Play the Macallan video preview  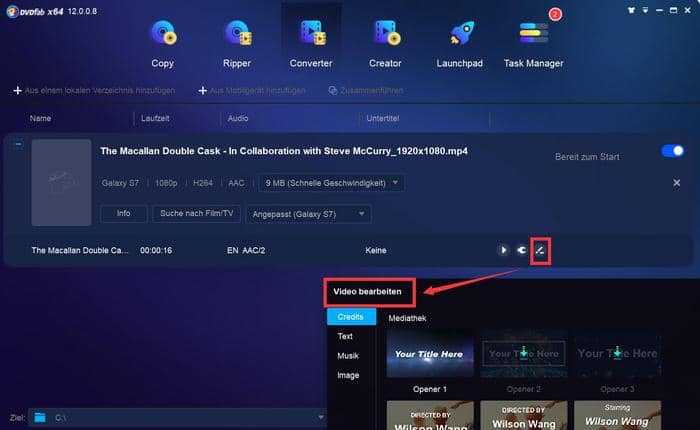point(503,250)
